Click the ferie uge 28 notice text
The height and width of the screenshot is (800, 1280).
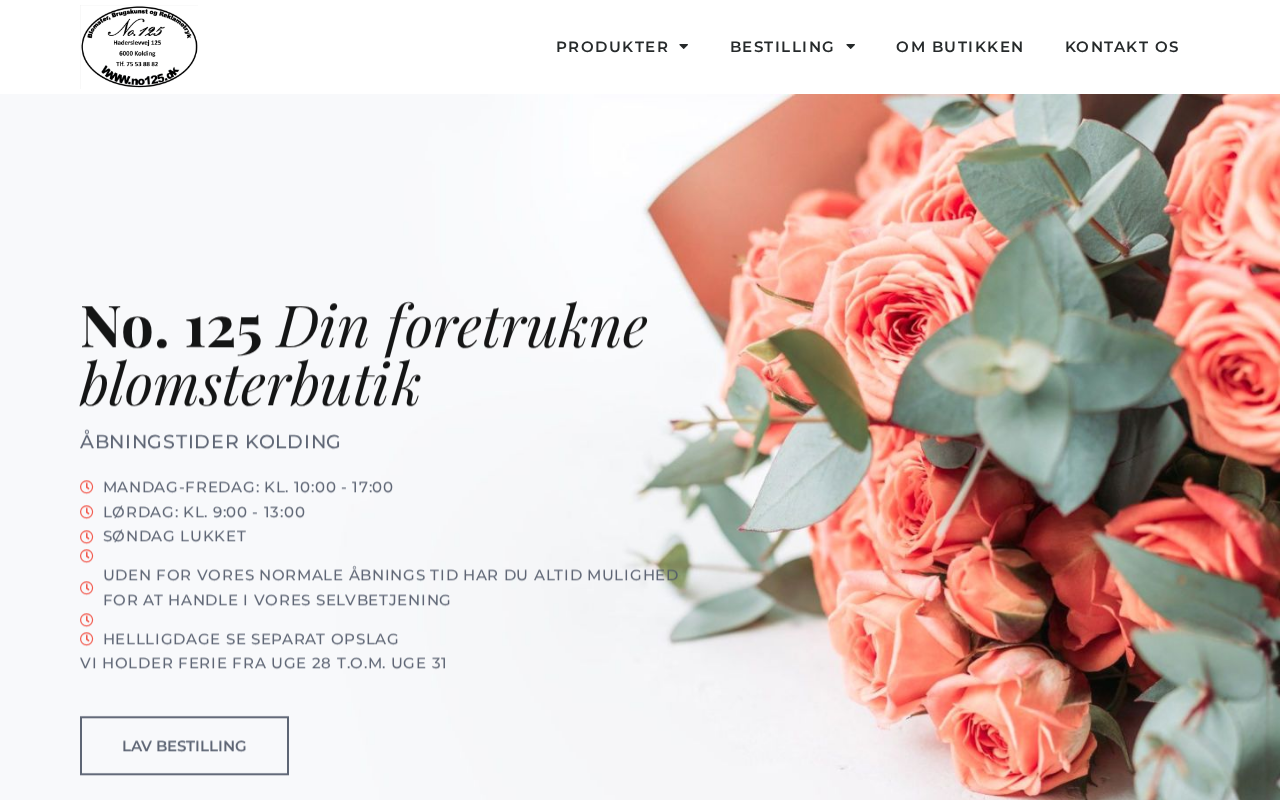pos(263,663)
